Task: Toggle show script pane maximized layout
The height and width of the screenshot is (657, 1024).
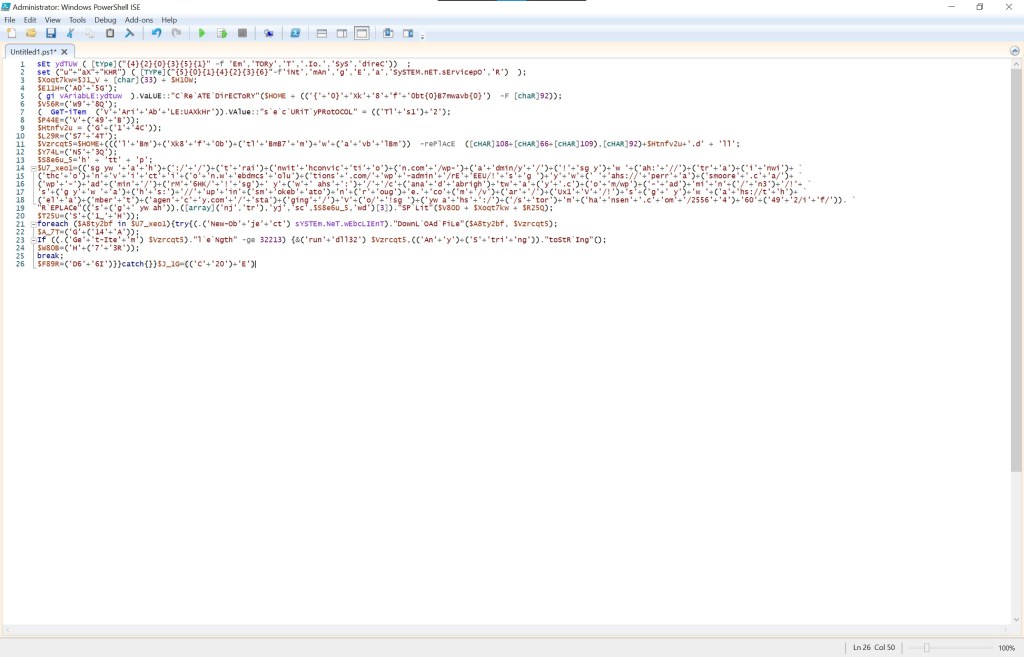Action: 362,33
